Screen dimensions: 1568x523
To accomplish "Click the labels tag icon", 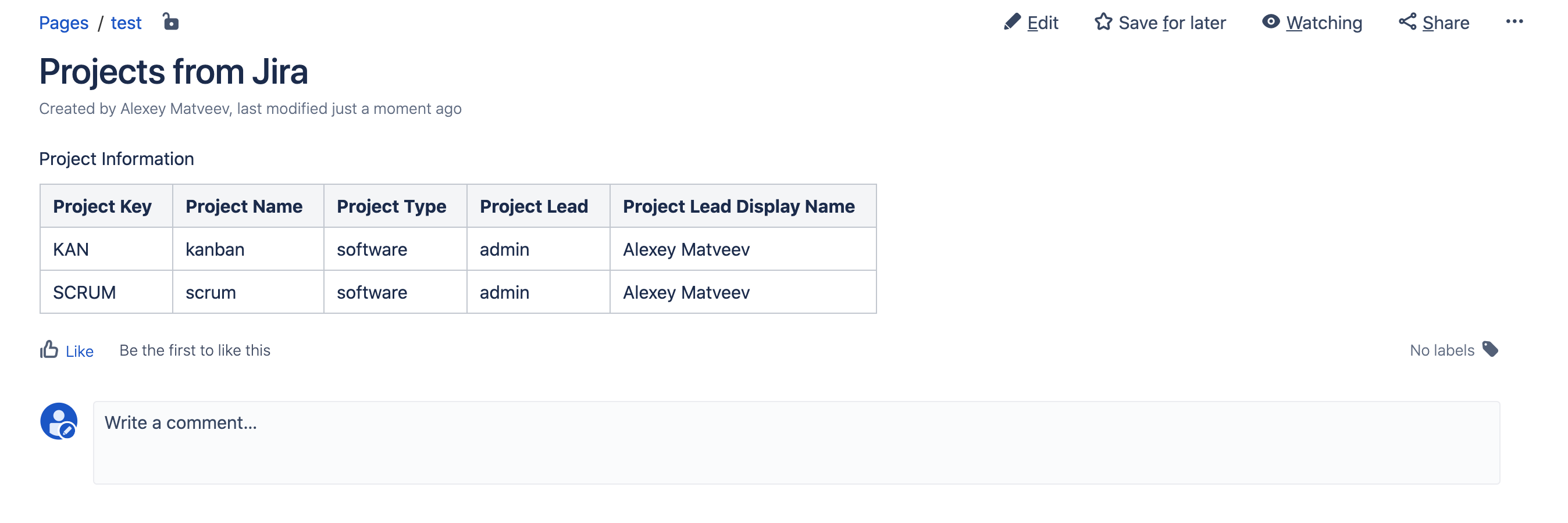I will coord(1490,349).
